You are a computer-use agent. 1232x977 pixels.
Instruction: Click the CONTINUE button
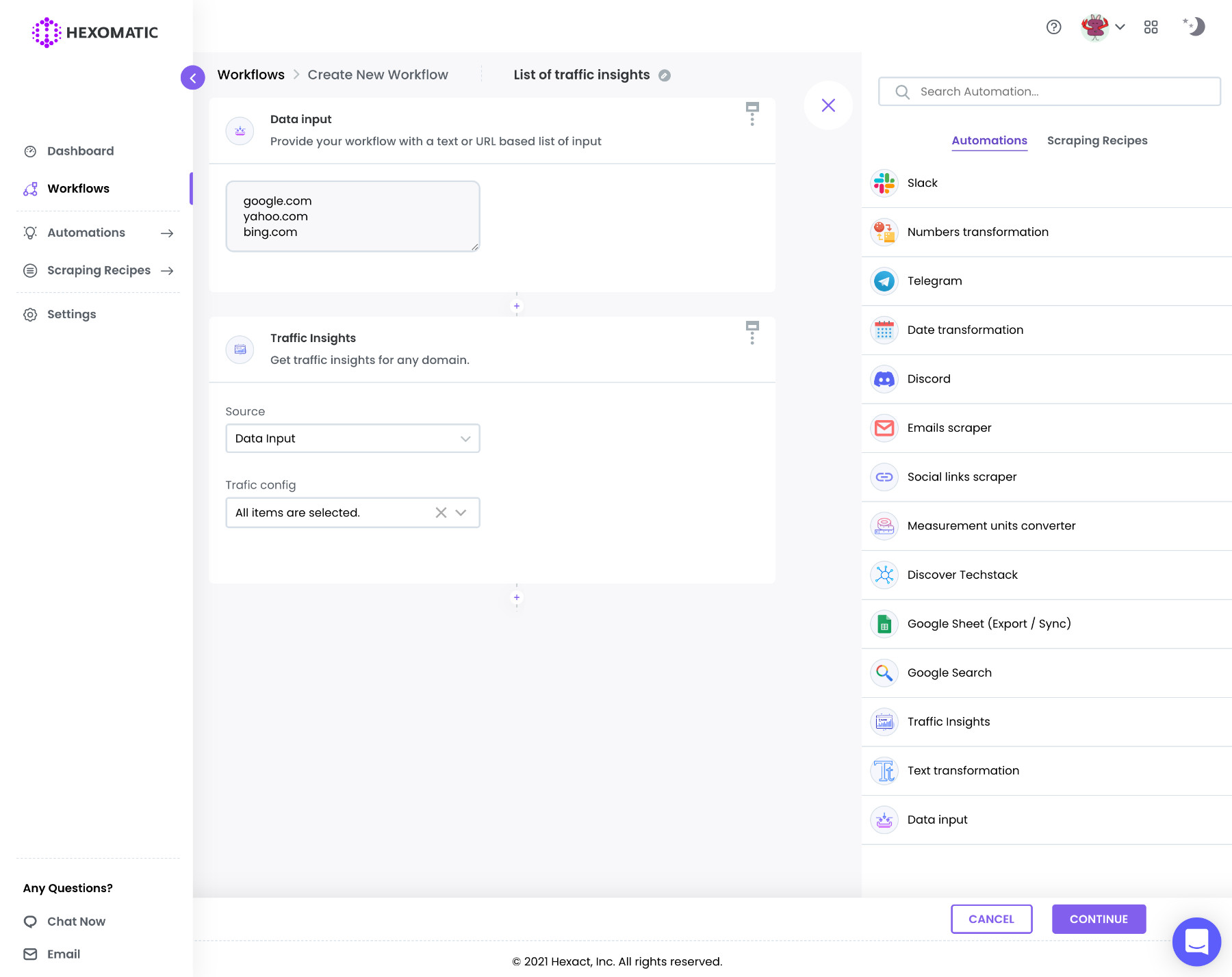pyautogui.click(x=1099, y=919)
